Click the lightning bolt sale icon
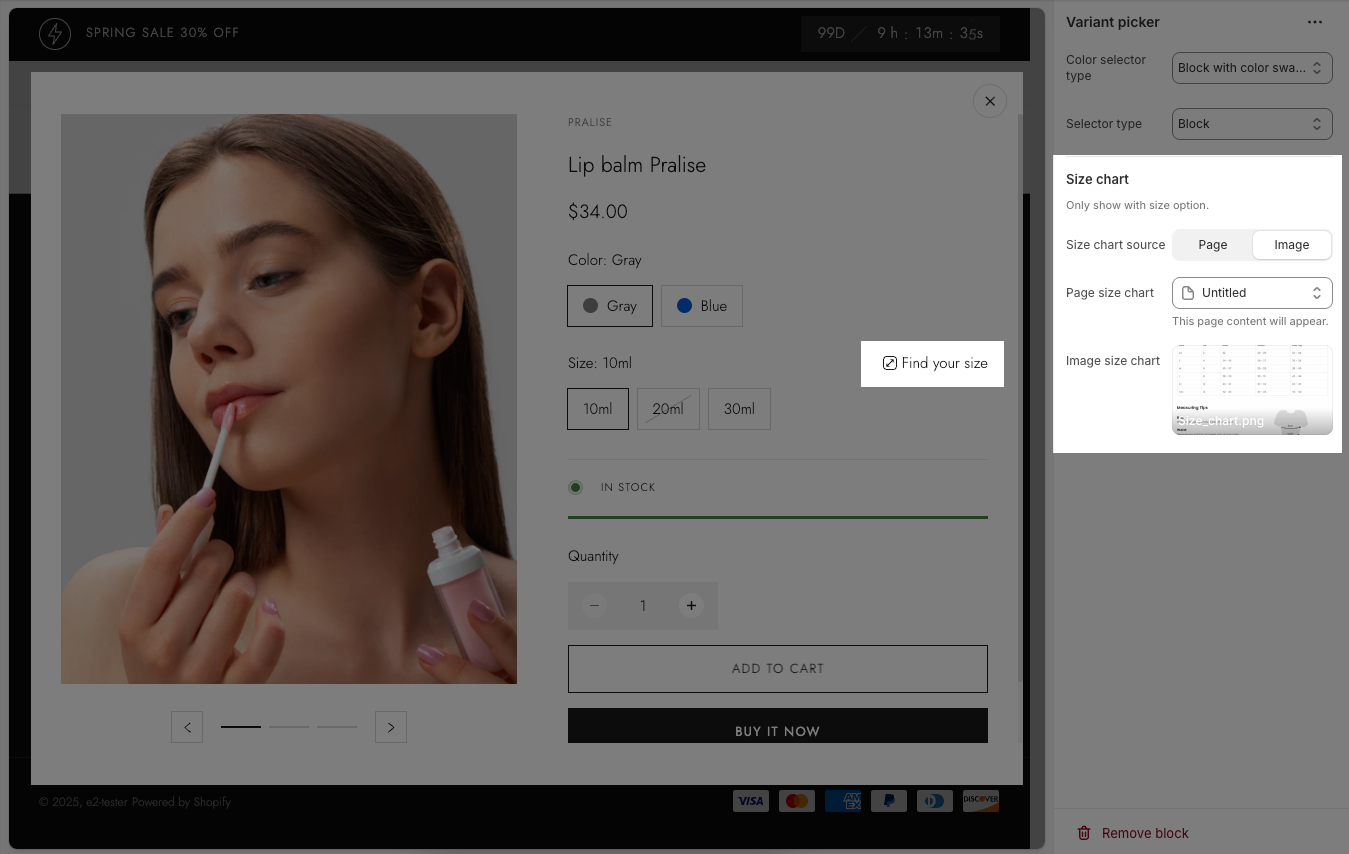Viewport: 1349px width, 854px height. [55, 33]
